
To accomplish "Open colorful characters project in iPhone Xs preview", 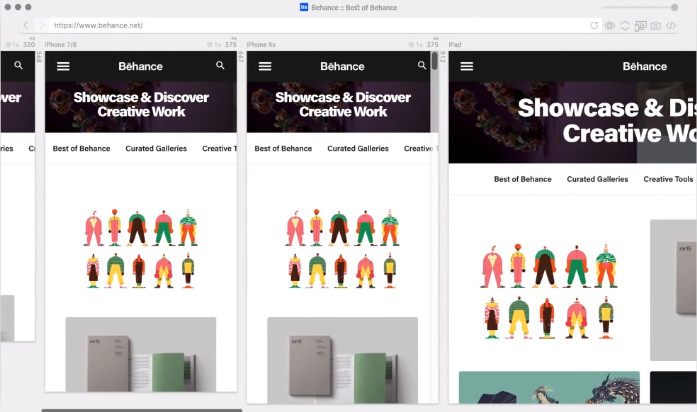I will (342, 249).
